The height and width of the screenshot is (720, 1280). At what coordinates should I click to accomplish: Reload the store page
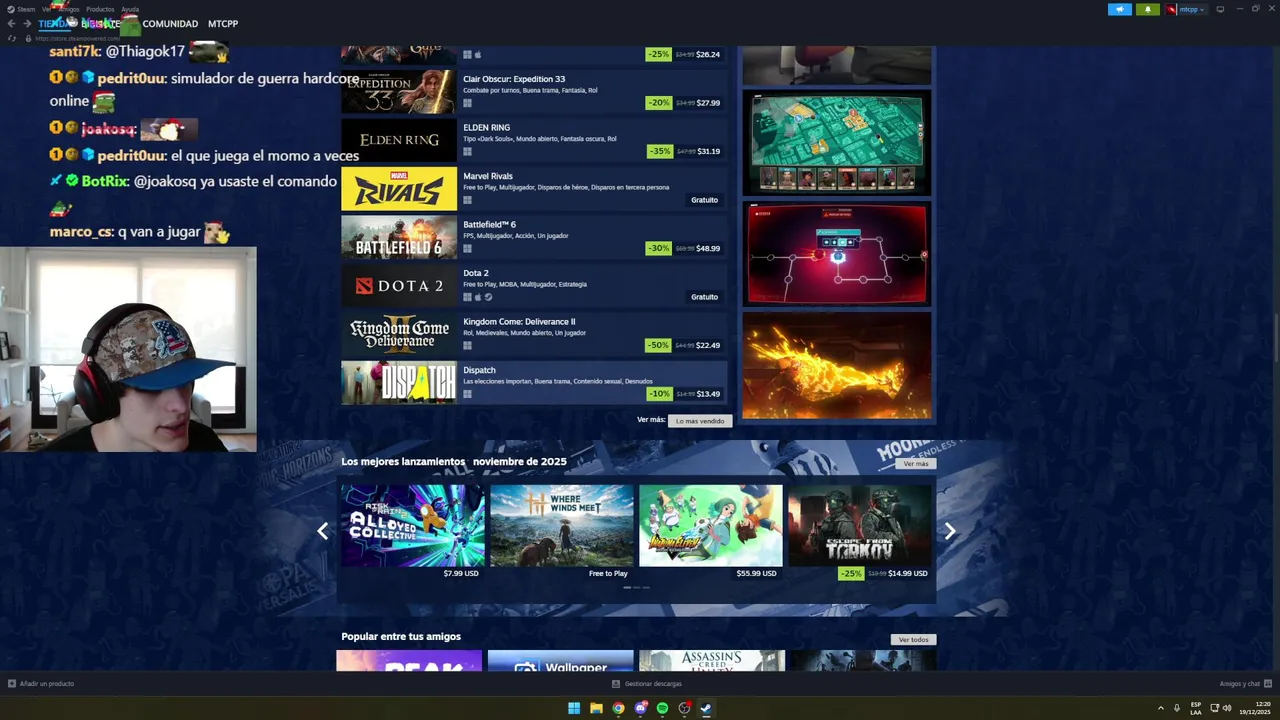click(12, 38)
